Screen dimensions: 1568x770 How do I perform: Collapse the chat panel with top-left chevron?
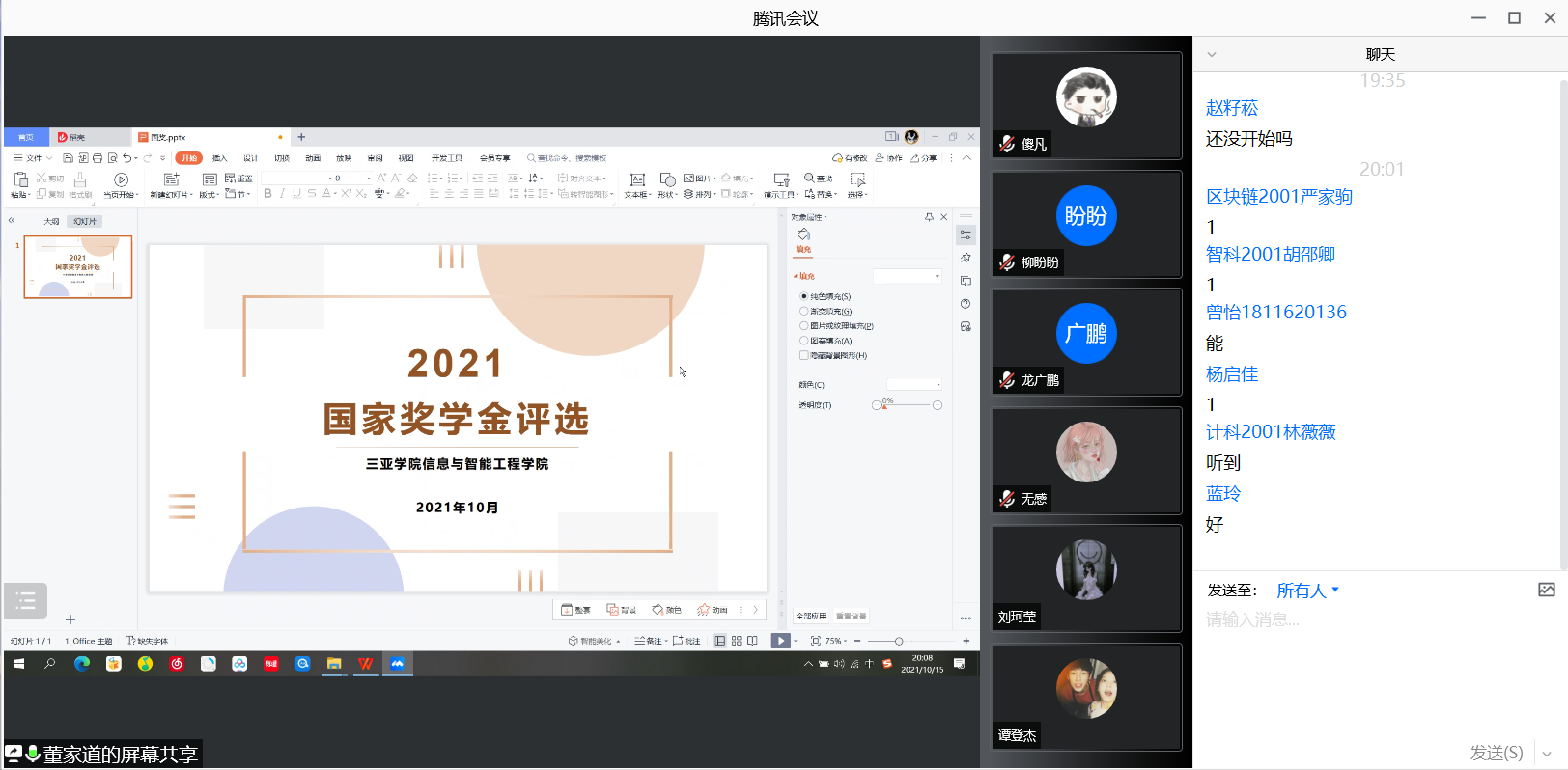click(x=1211, y=55)
